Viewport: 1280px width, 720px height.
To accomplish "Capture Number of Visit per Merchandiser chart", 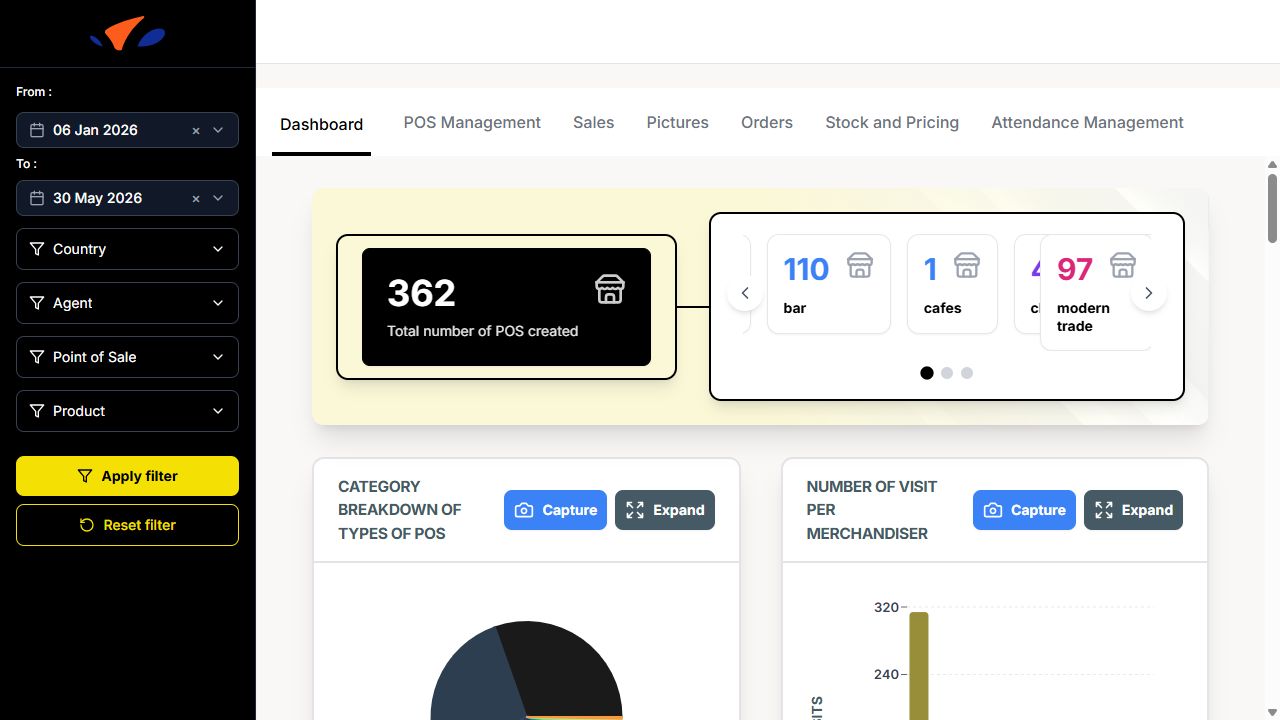I will [x=1024, y=510].
